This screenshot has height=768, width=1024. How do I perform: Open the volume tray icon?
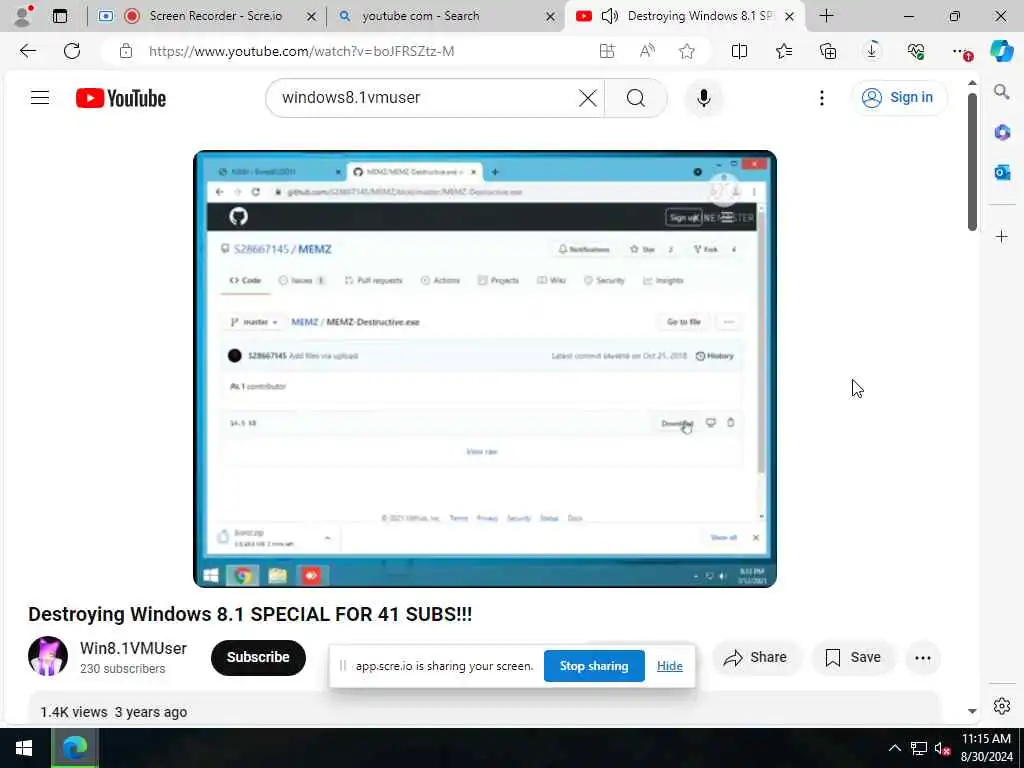(x=942, y=748)
